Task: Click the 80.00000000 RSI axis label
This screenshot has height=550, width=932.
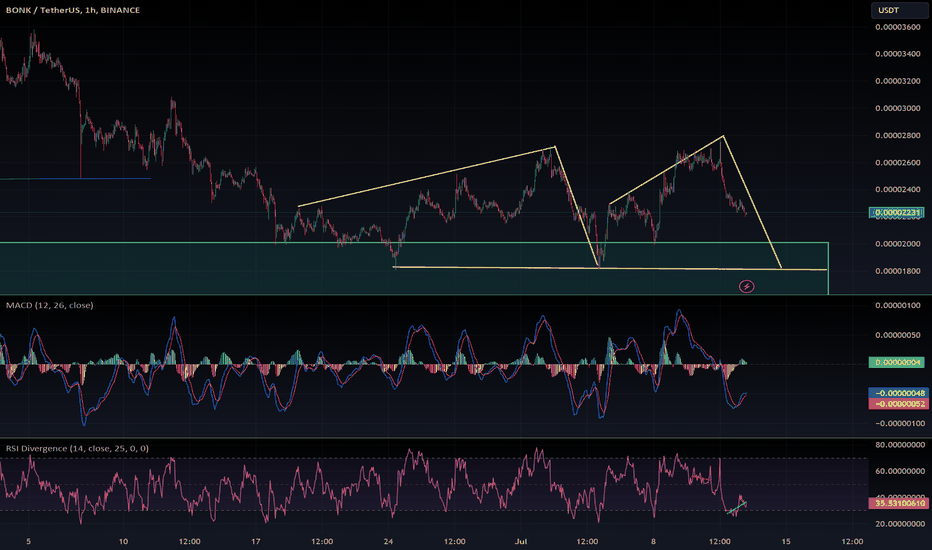Action: pyautogui.click(x=900, y=445)
